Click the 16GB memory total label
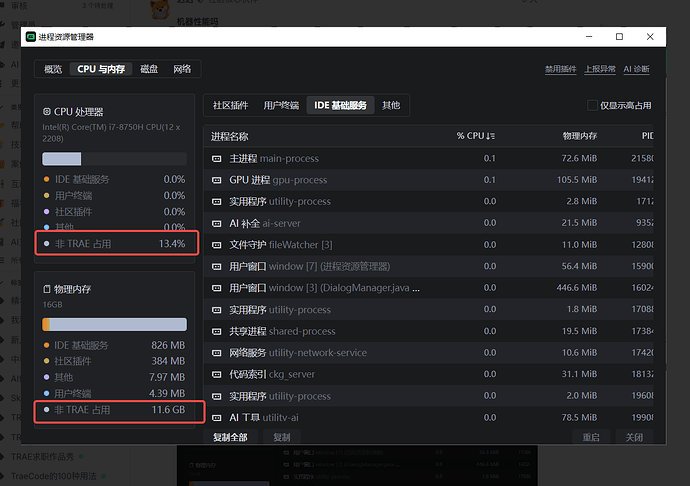This screenshot has width=690, height=486. pos(52,305)
